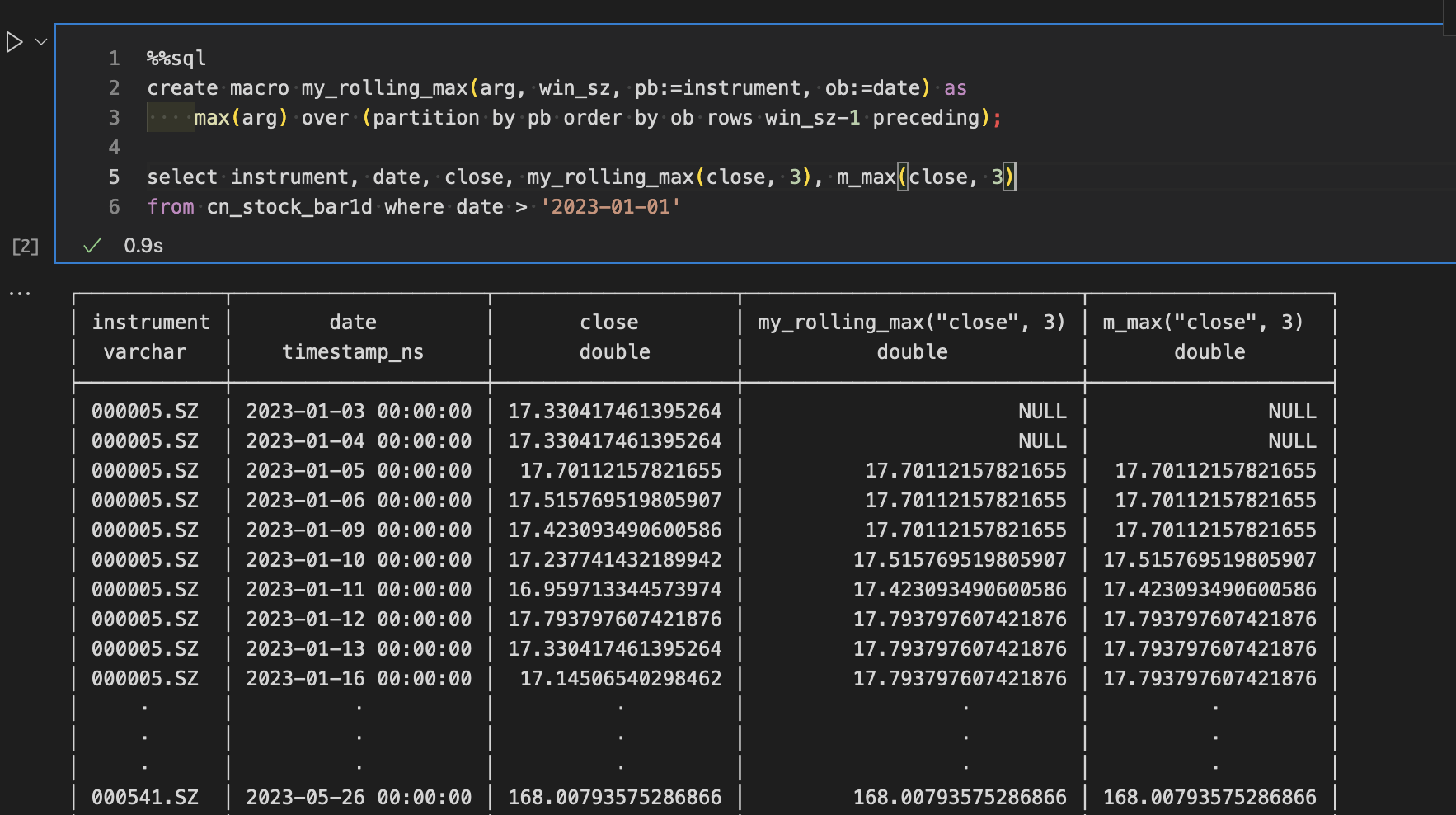This screenshot has width=1456, height=815.
Task: Click the date timestamp_ns column header
Action: [353, 337]
